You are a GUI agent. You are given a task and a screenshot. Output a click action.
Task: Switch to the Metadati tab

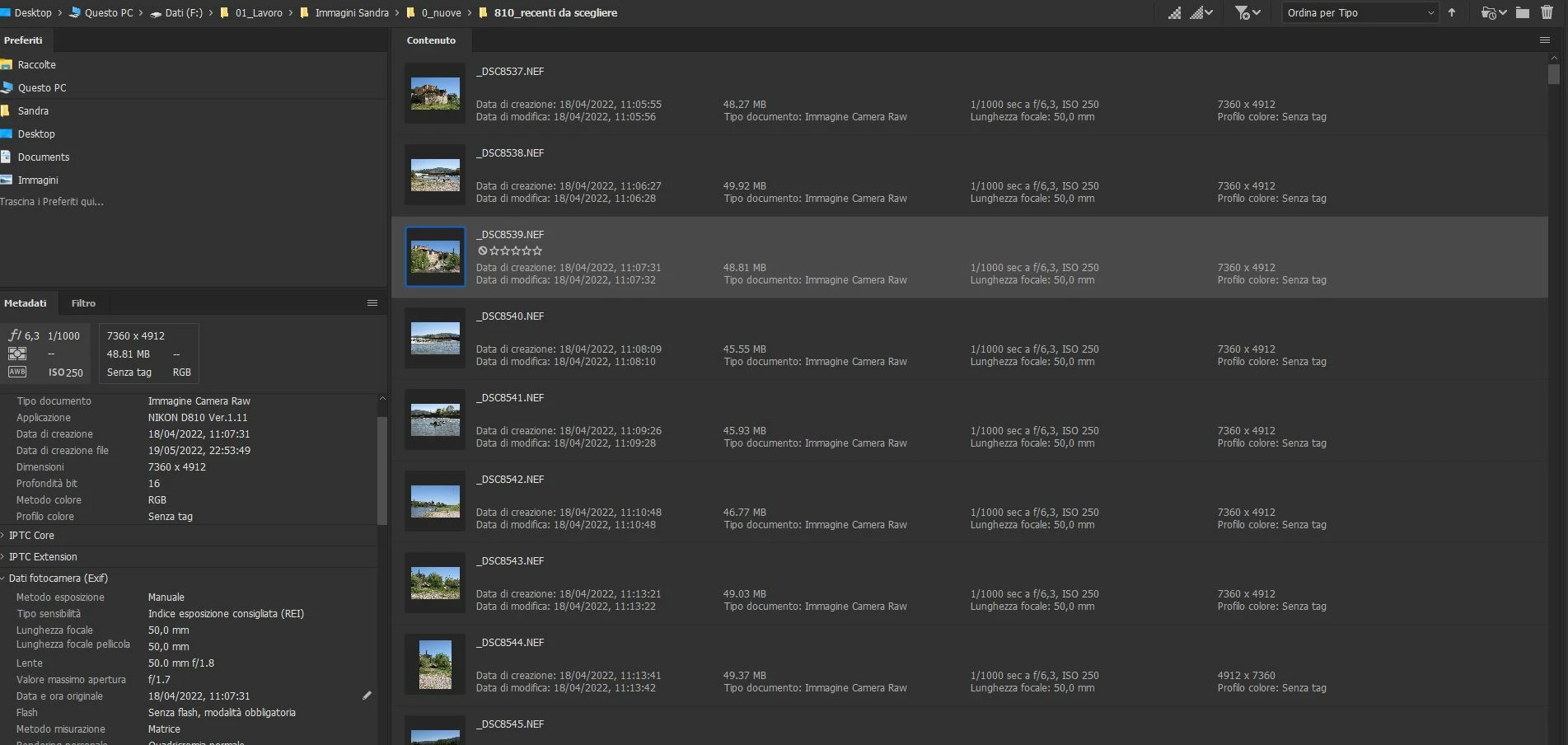coord(26,303)
